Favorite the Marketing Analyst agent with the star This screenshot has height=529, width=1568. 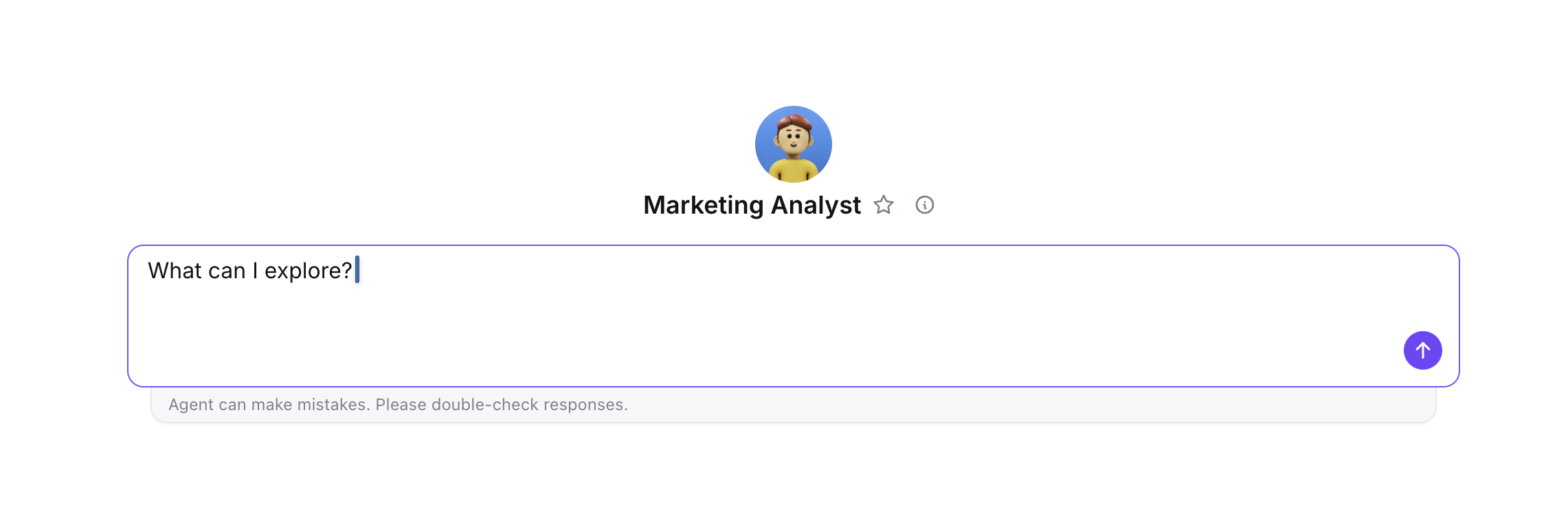[884, 205]
